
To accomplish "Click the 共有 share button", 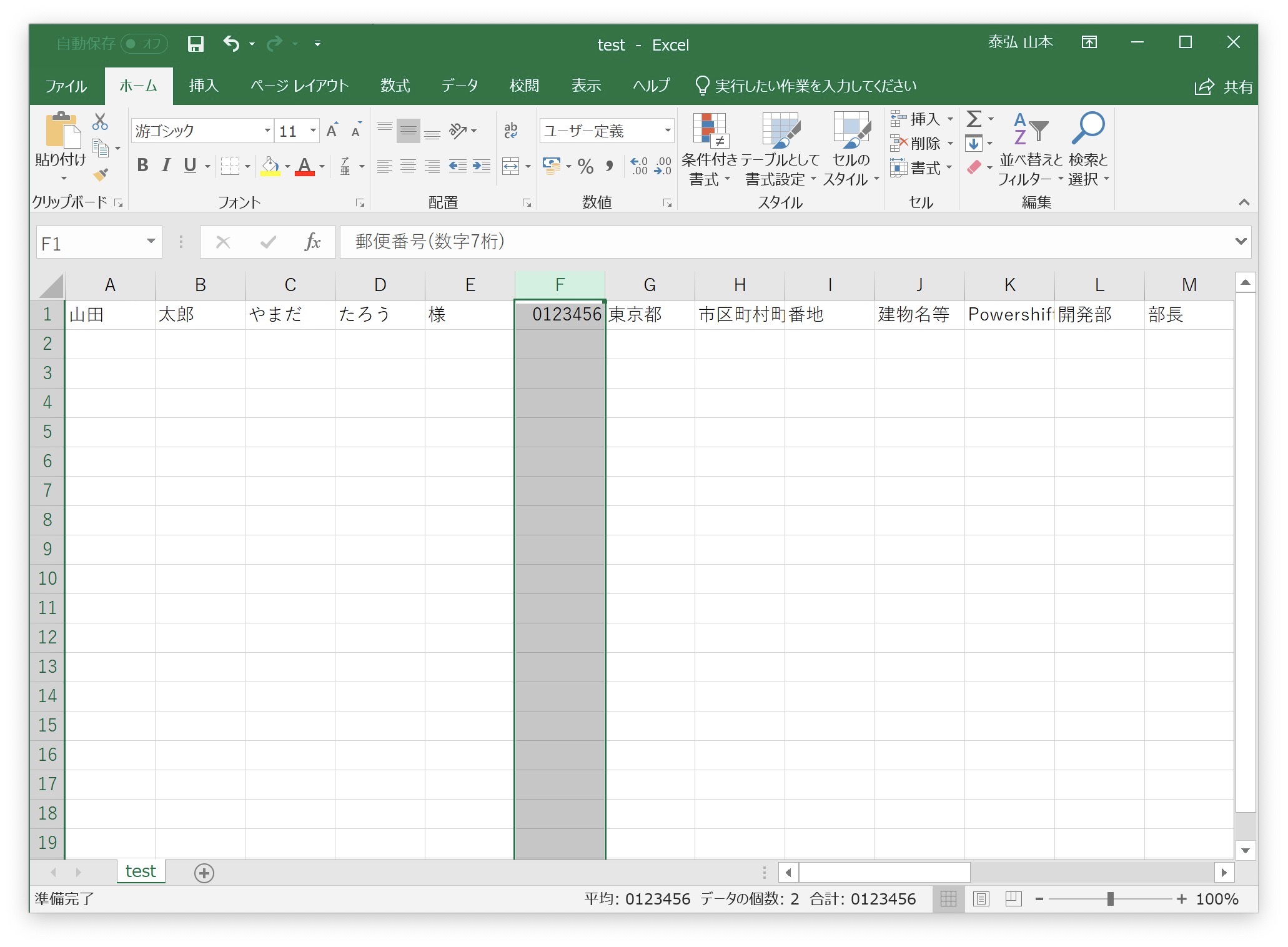I will [x=1224, y=87].
